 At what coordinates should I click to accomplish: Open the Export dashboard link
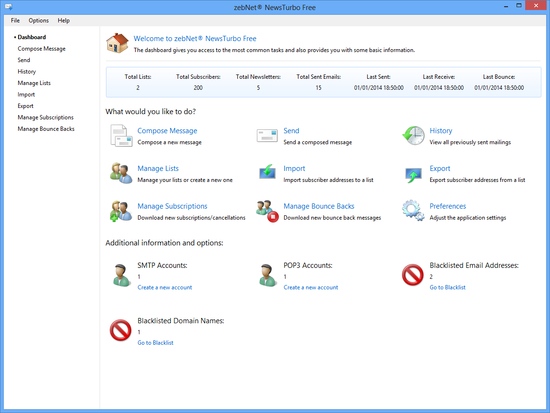(440, 168)
